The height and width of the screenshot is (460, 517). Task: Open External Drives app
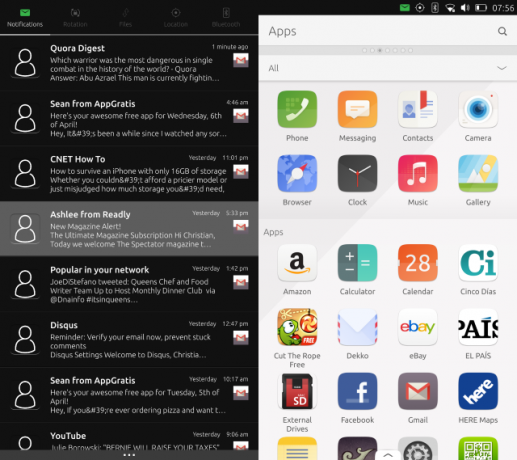[297, 391]
